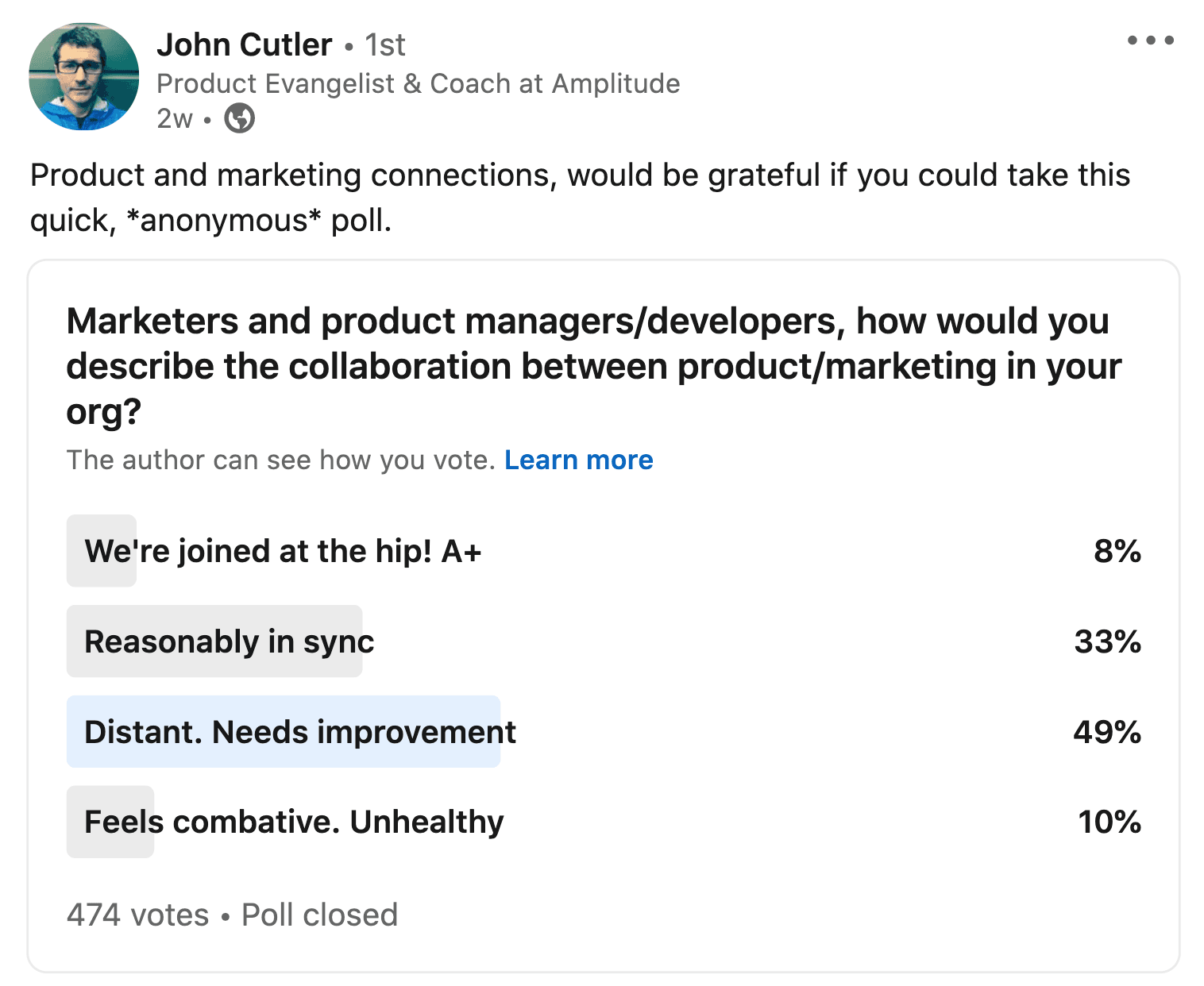Click John Cutler's job title line
Image resolution: width=1204 pixels, height=986 pixels.
coord(419,83)
